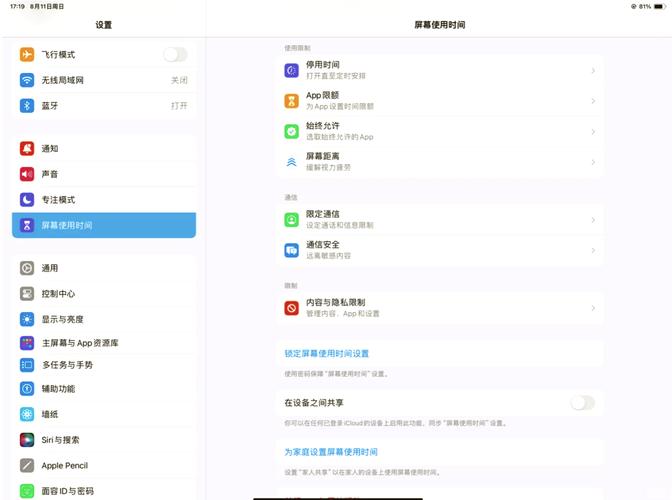The image size is (672, 500).
Task: Expand the 停用时间 row chevron
Action: [593, 71]
